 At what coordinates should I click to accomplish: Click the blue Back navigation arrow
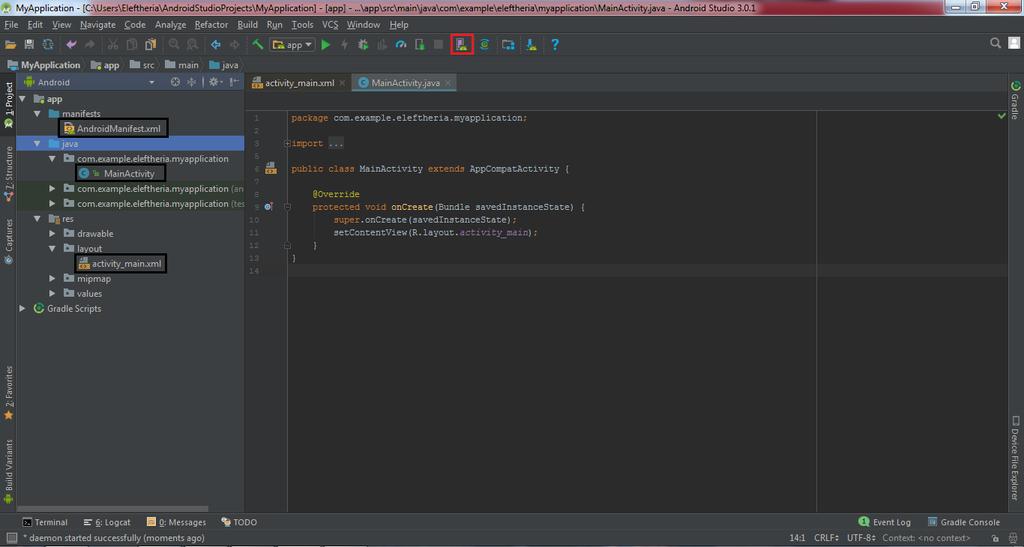[x=216, y=44]
